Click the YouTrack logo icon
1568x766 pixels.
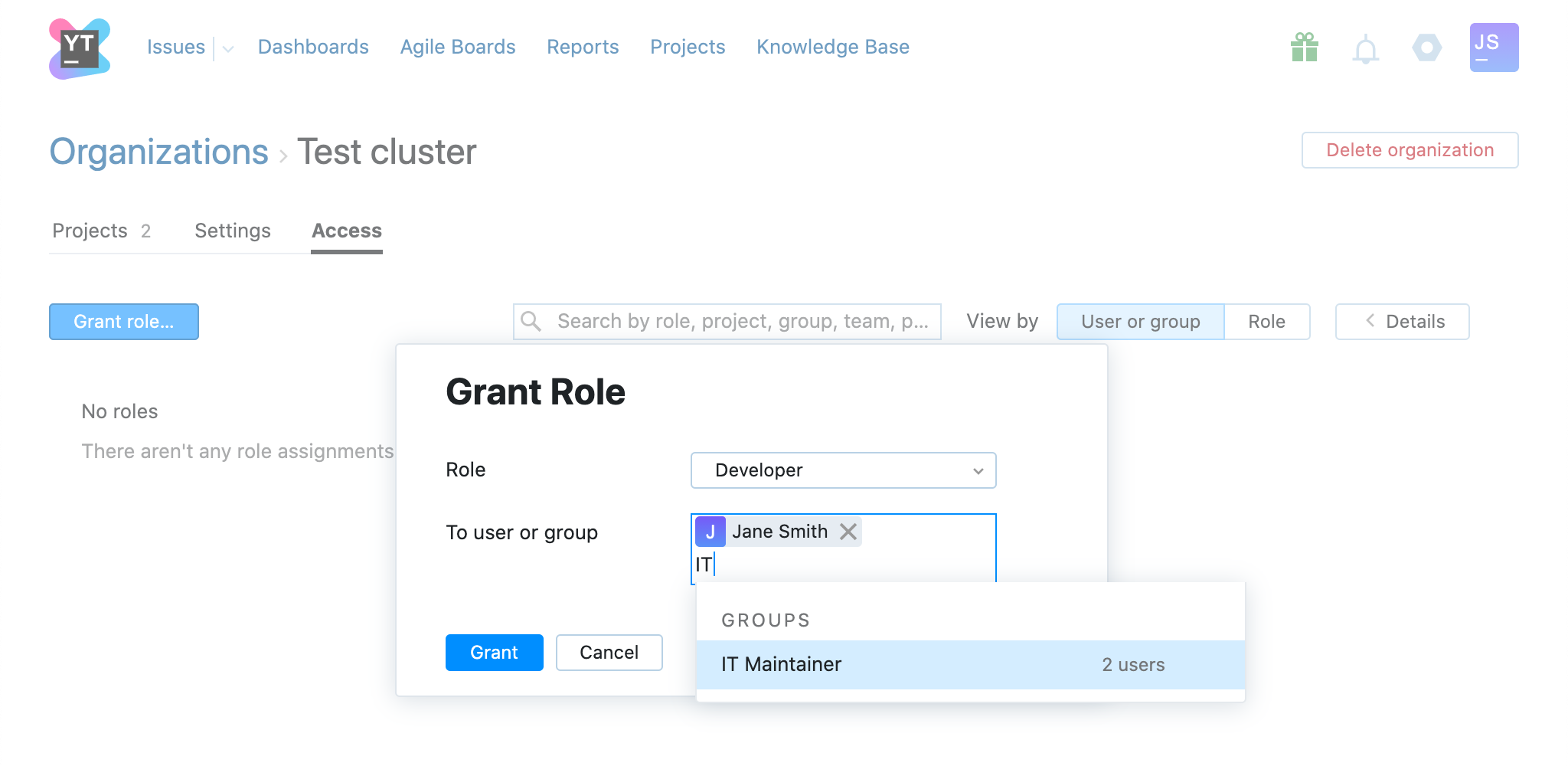tap(80, 48)
